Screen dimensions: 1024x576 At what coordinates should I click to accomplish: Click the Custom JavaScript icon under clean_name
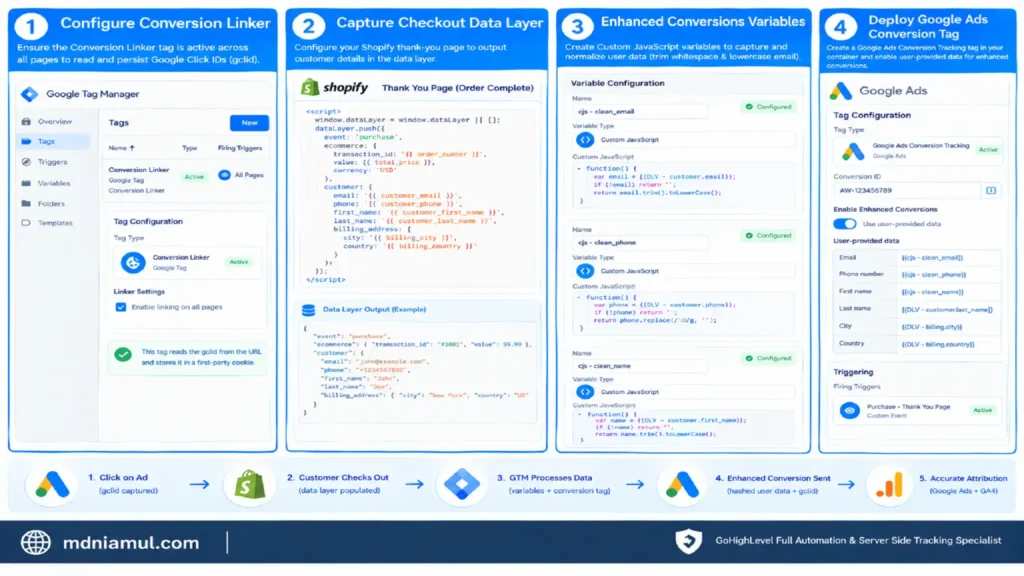[x=584, y=392]
